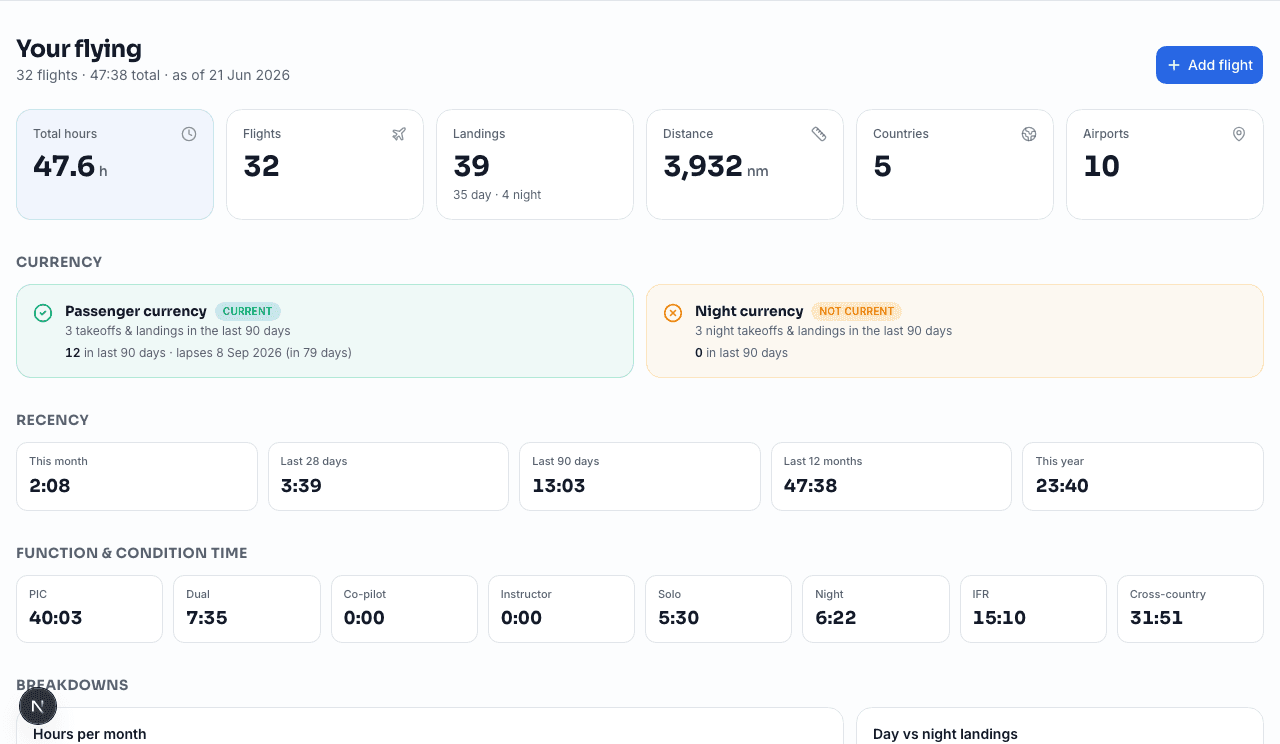Click the Flights value 32
1280x744 pixels.
[x=261, y=166]
